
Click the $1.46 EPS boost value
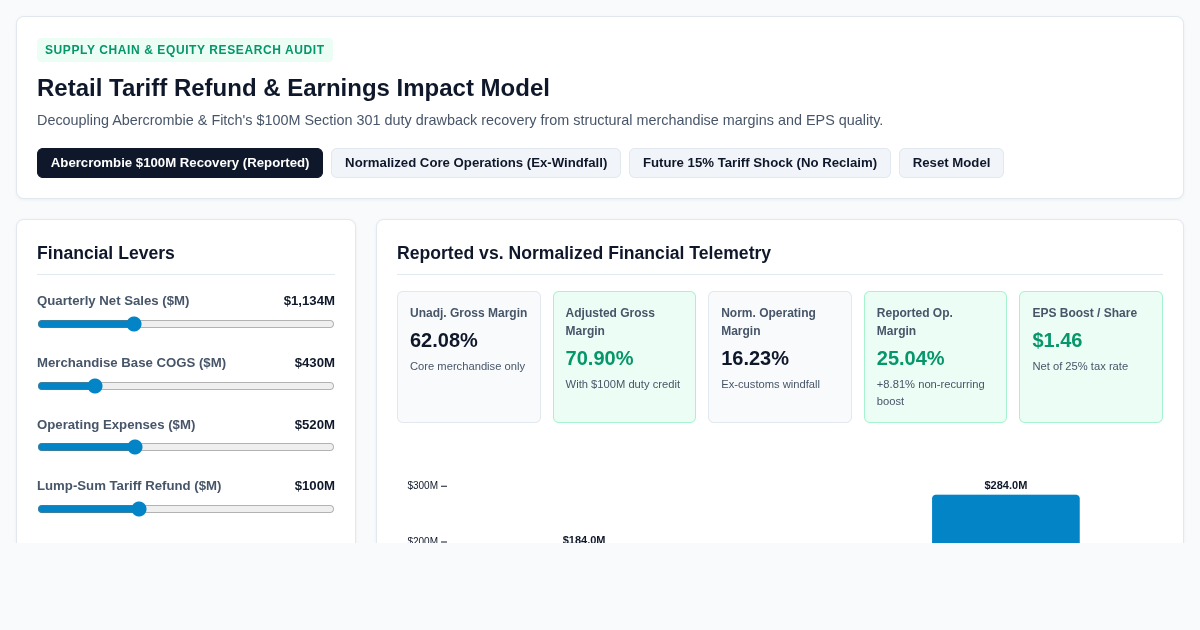[x=1057, y=340]
